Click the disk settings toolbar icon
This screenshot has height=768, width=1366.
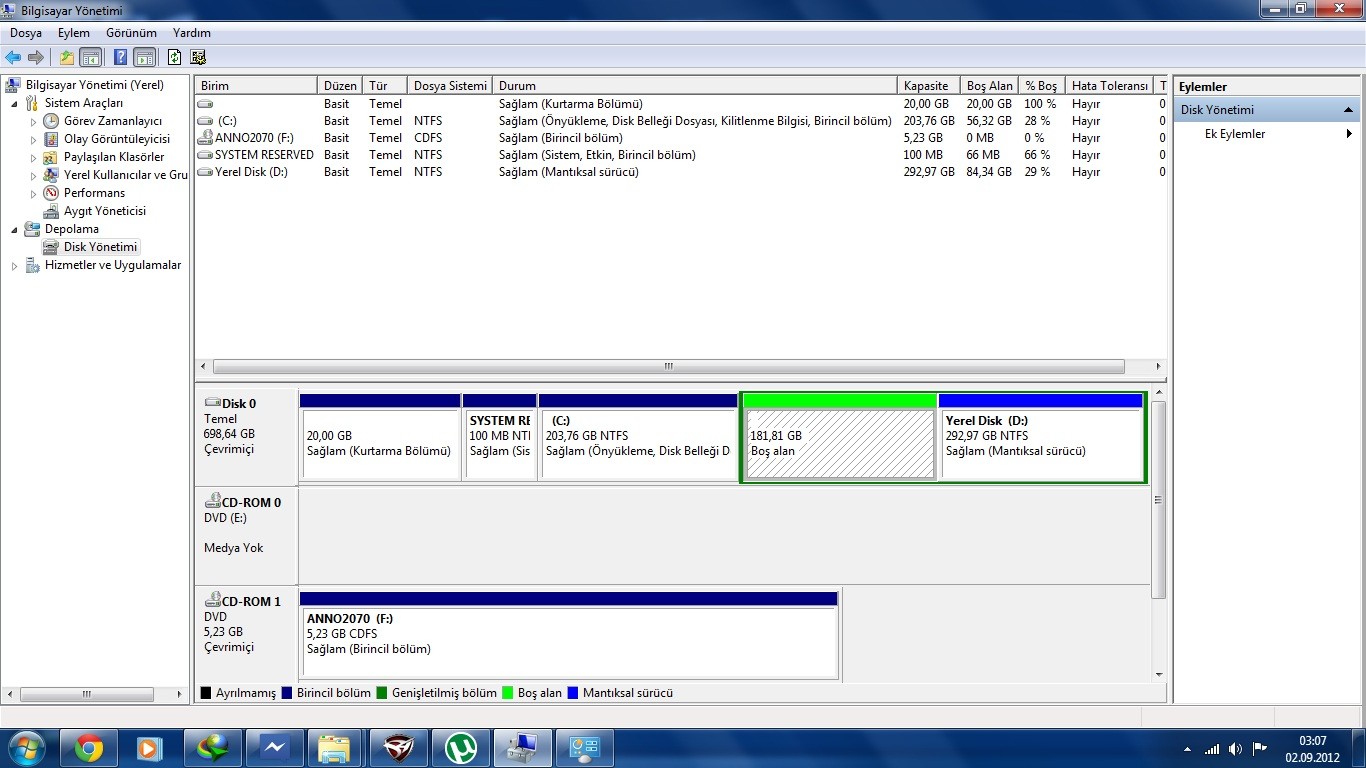coord(198,57)
